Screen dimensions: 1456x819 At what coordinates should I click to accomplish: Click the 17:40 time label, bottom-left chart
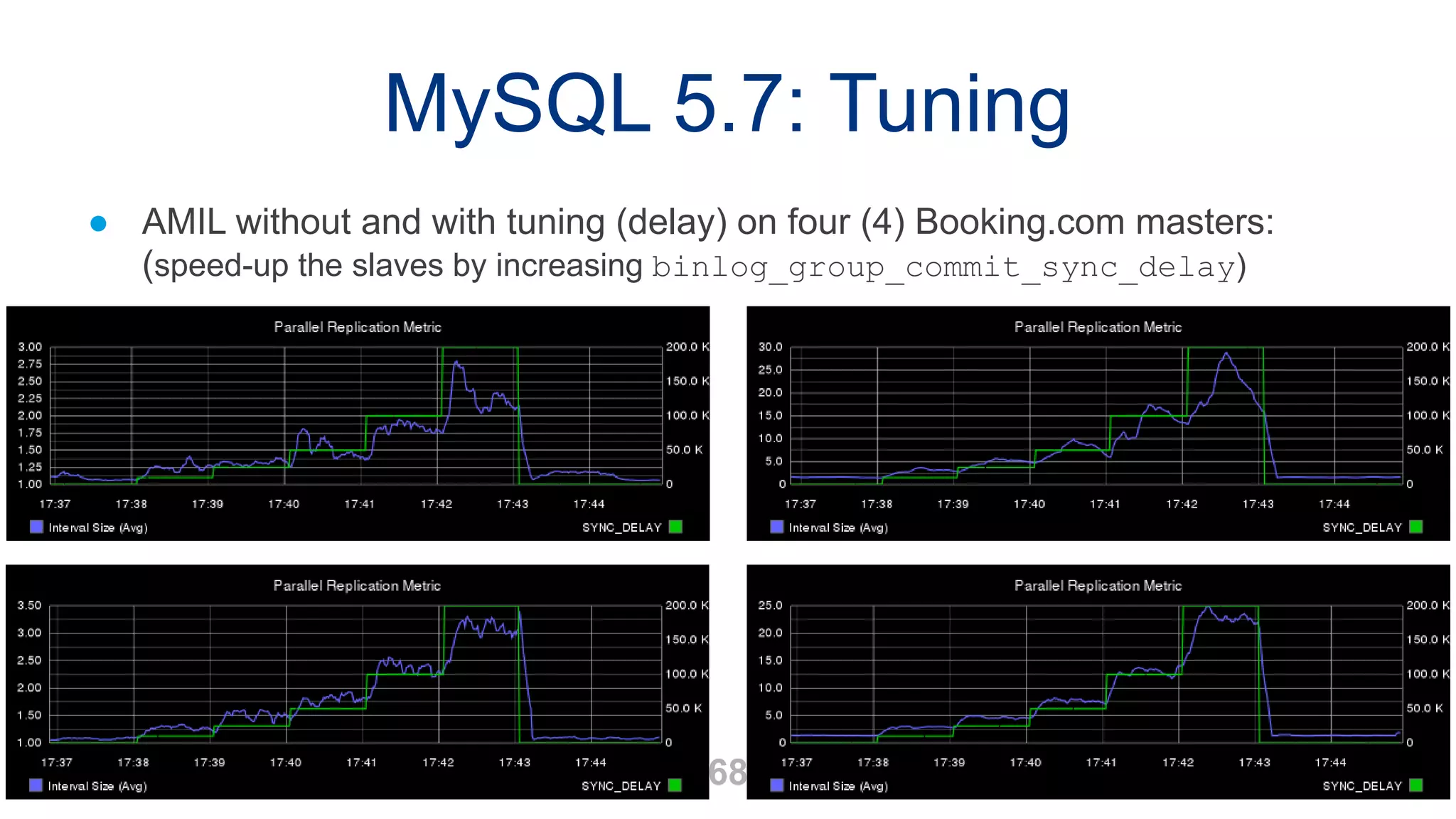[286, 763]
